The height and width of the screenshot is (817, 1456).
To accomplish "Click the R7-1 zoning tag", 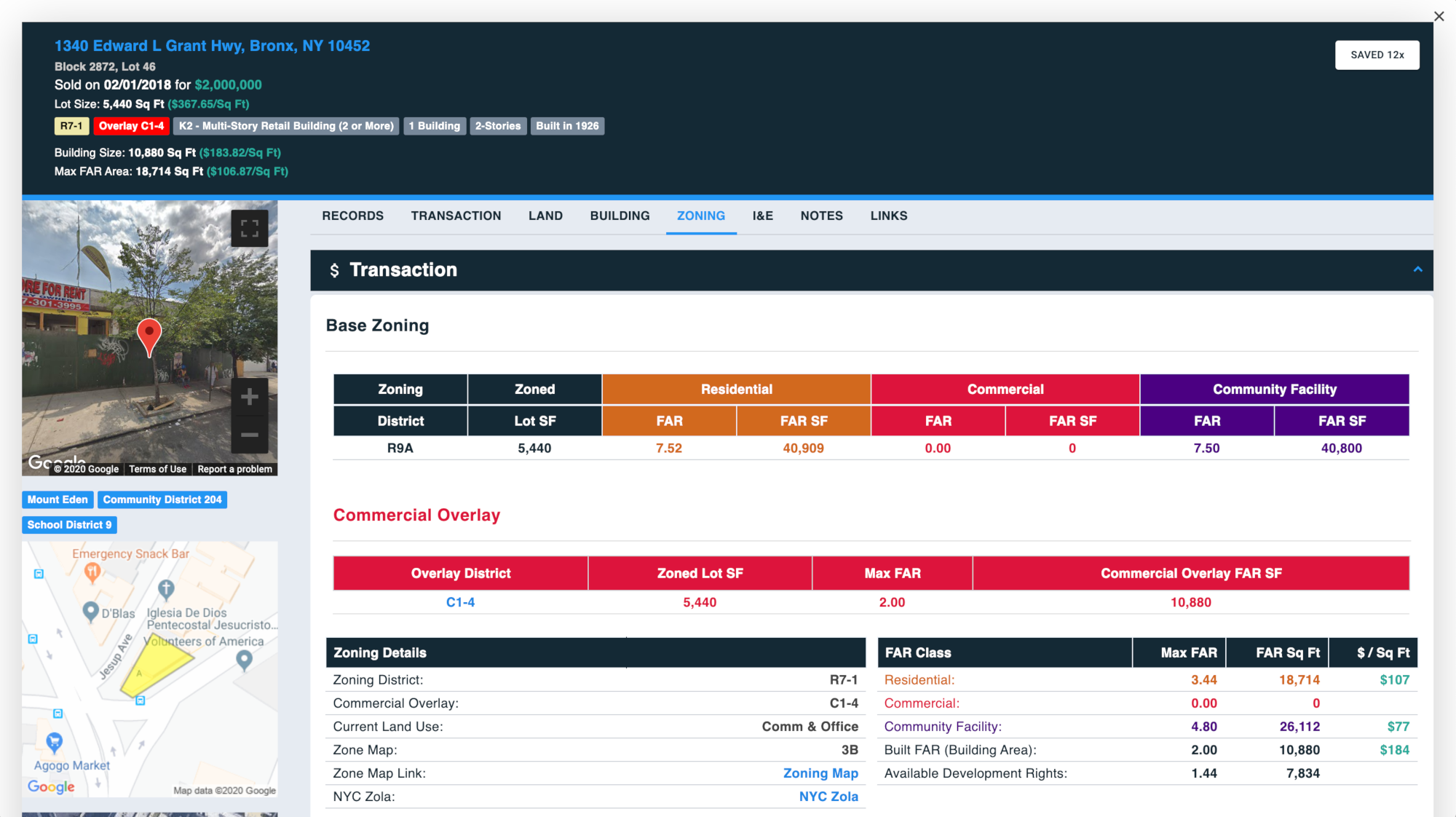I will [x=71, y=126].
